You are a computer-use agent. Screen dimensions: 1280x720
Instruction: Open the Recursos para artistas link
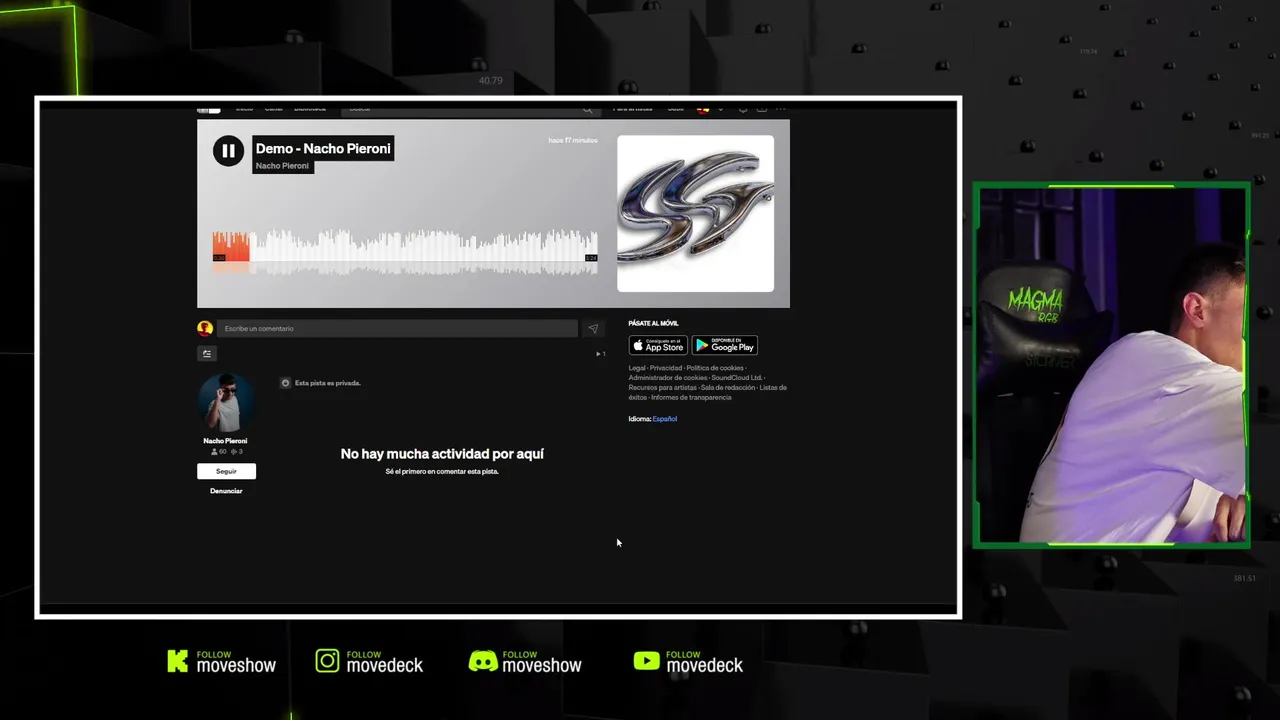[662, 388]
